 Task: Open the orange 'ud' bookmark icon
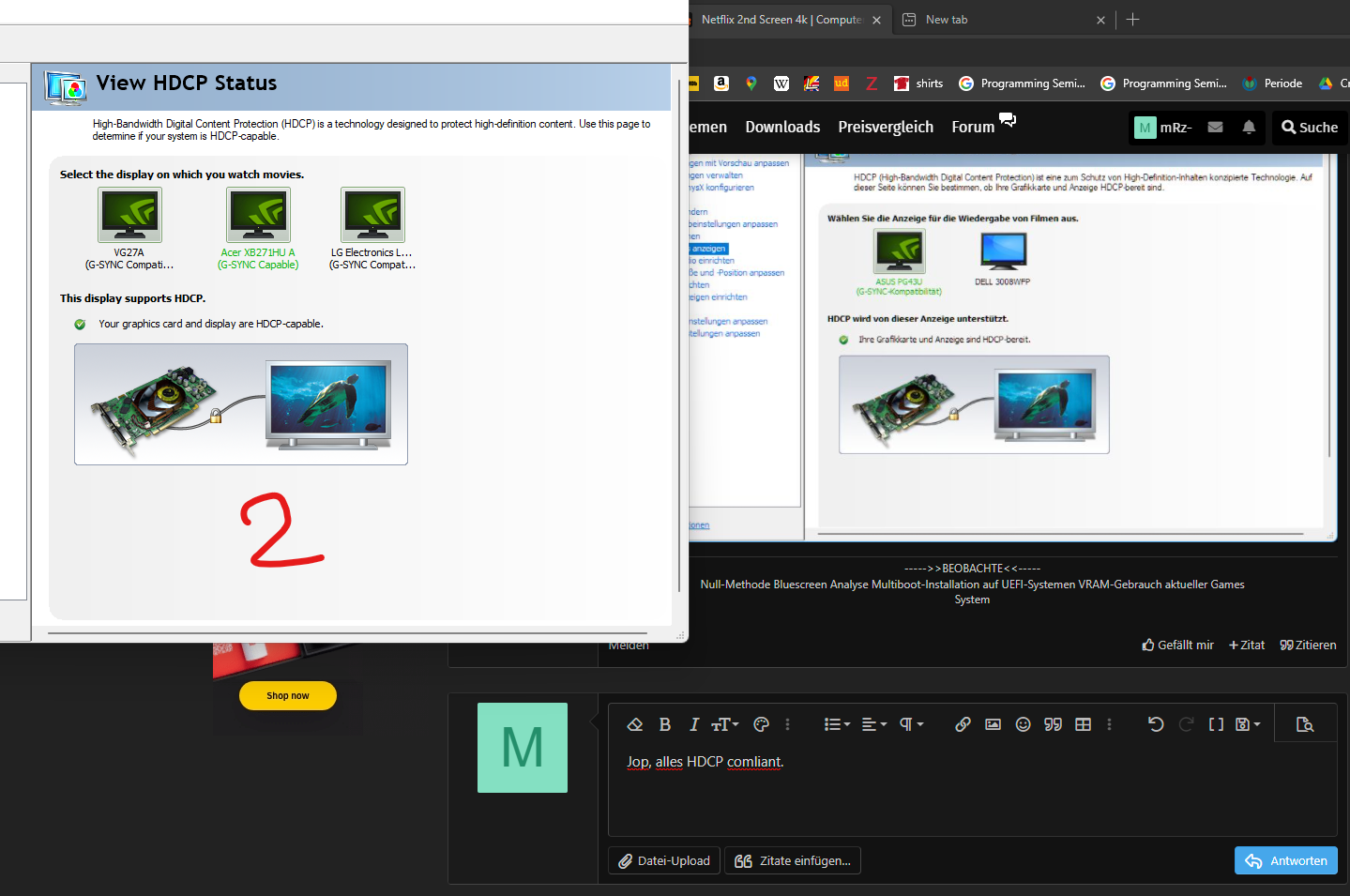pos(842,84)
